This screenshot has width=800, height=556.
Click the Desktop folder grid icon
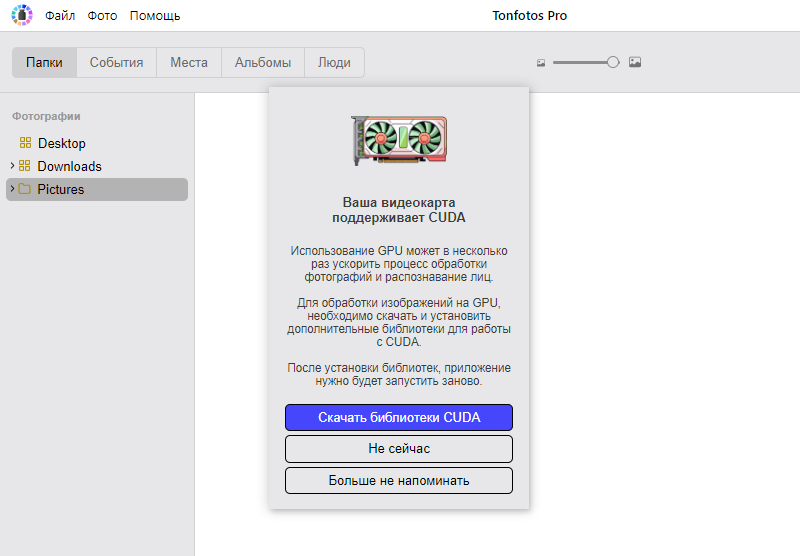pyautogui.click(x=26, y=143)
